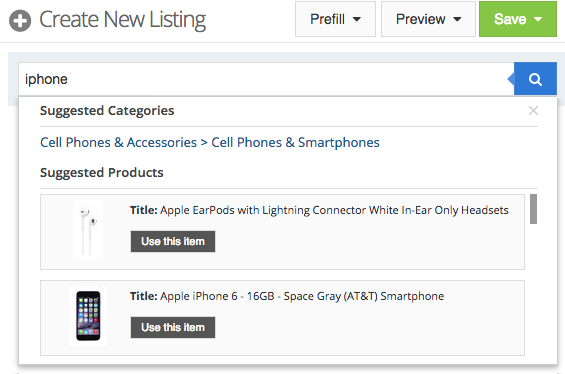Click the Create New Listing heading
The image size is (565, 374).
(x=122, y=20)
